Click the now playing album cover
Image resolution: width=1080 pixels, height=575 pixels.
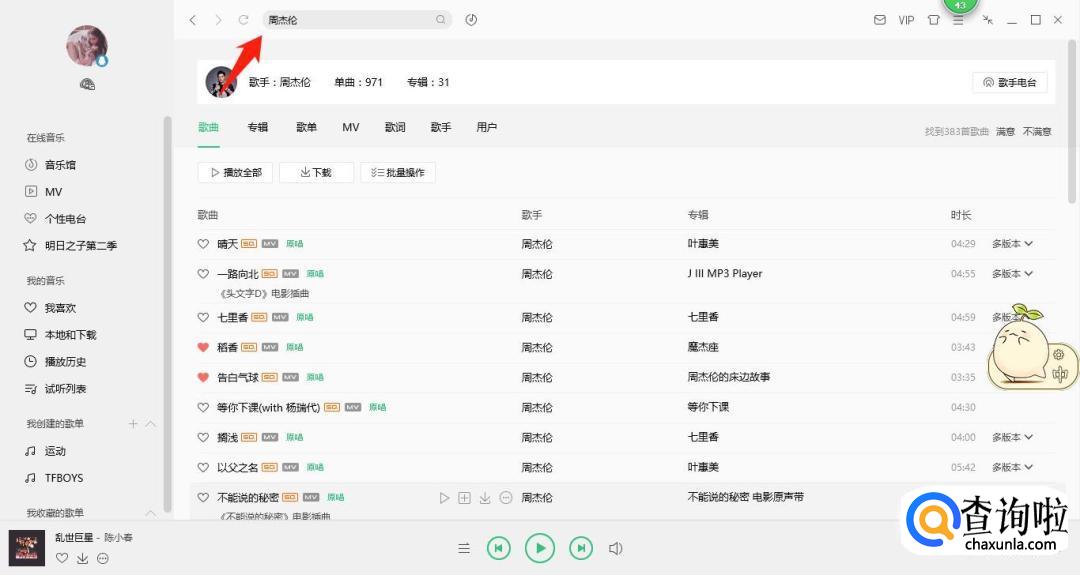27,548
